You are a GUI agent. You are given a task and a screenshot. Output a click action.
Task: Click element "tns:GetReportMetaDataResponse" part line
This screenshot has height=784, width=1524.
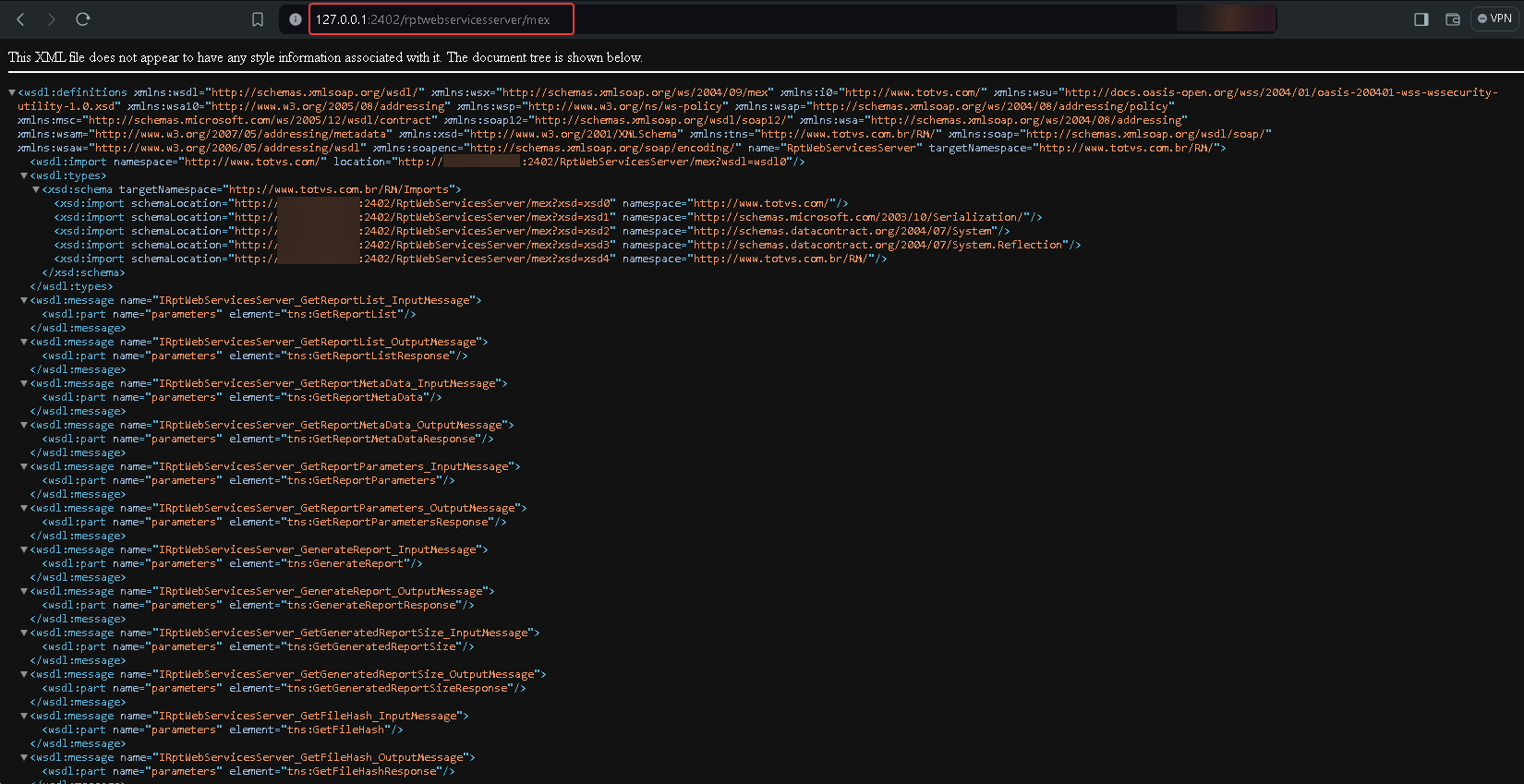point(268,439)
